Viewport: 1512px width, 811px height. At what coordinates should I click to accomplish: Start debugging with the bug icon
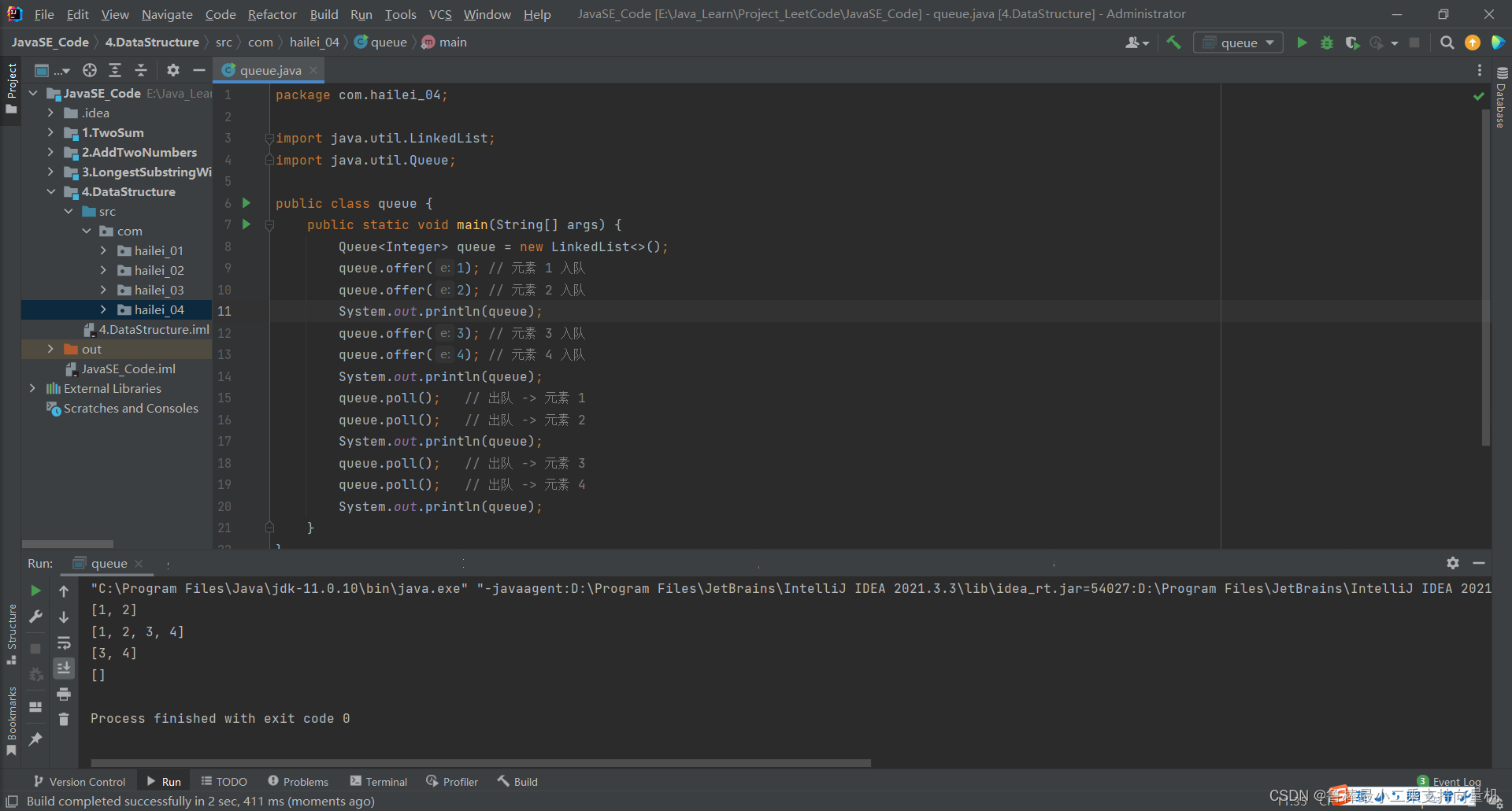[1327, 43]
